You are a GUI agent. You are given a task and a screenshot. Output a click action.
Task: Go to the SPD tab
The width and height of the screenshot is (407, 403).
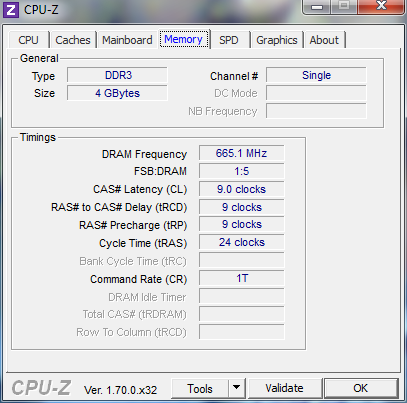coord(229,40)
